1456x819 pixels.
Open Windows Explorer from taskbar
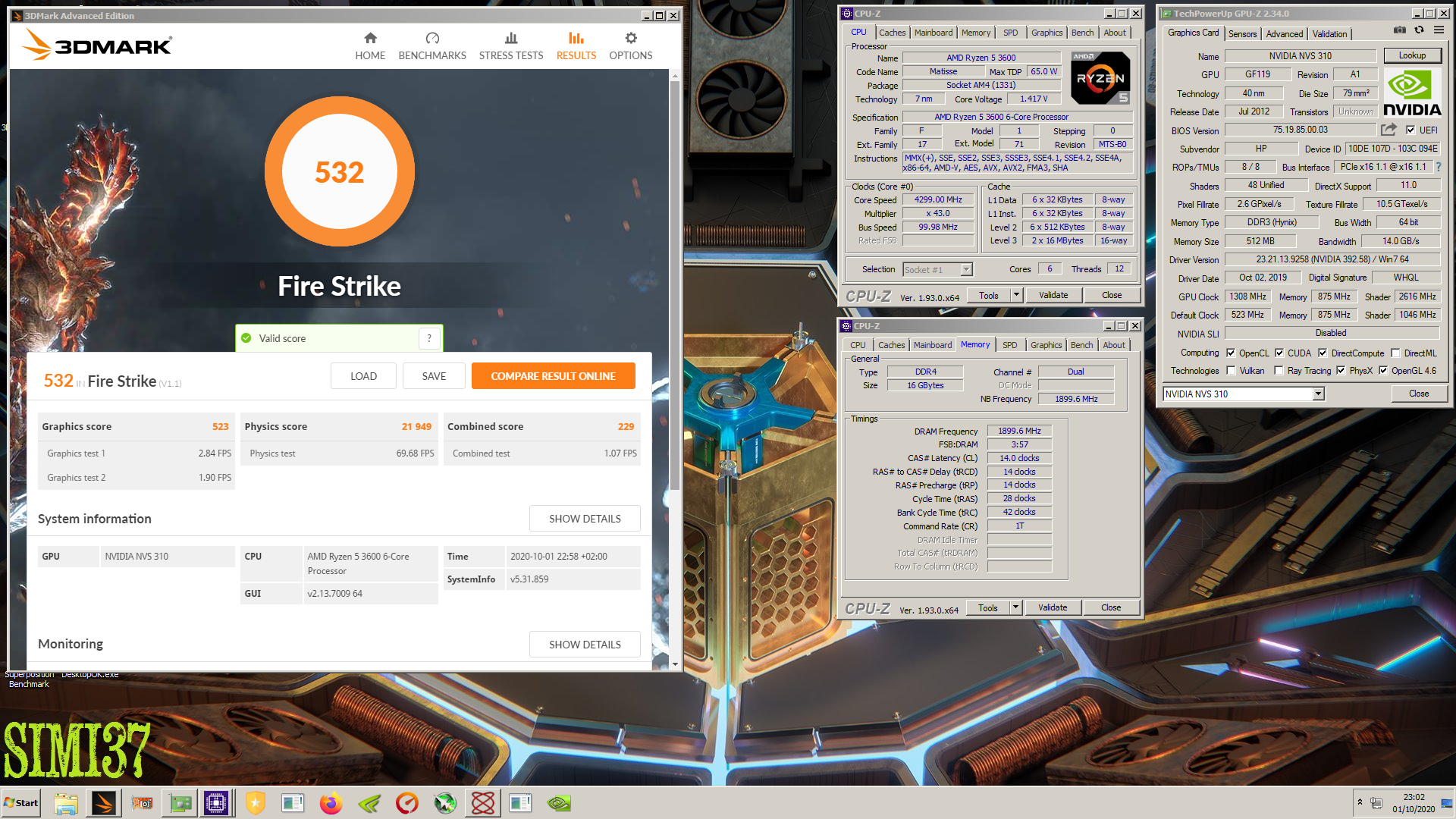(x=66, y=803)
